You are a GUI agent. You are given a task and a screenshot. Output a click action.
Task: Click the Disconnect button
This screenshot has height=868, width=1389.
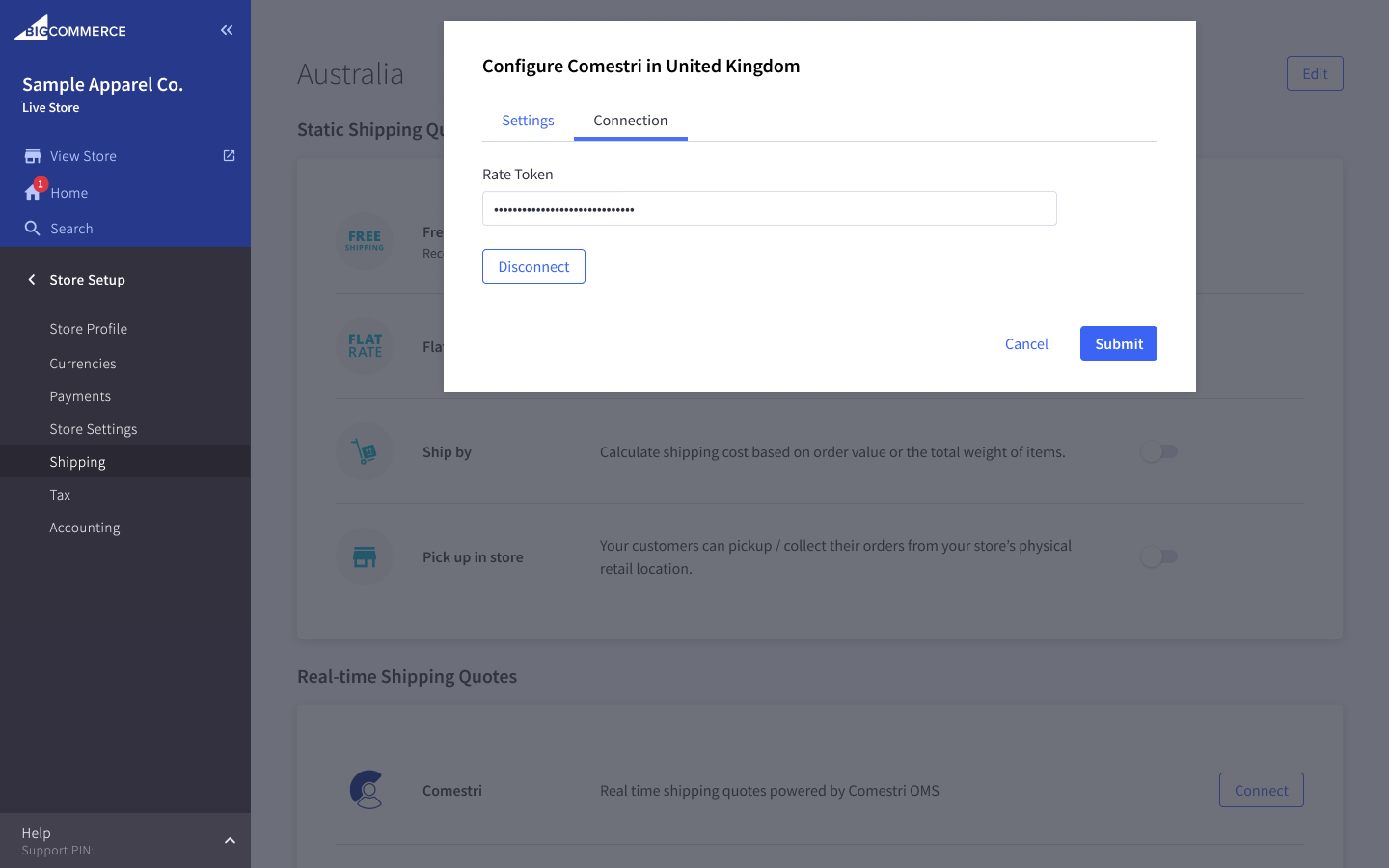point(533,266)
